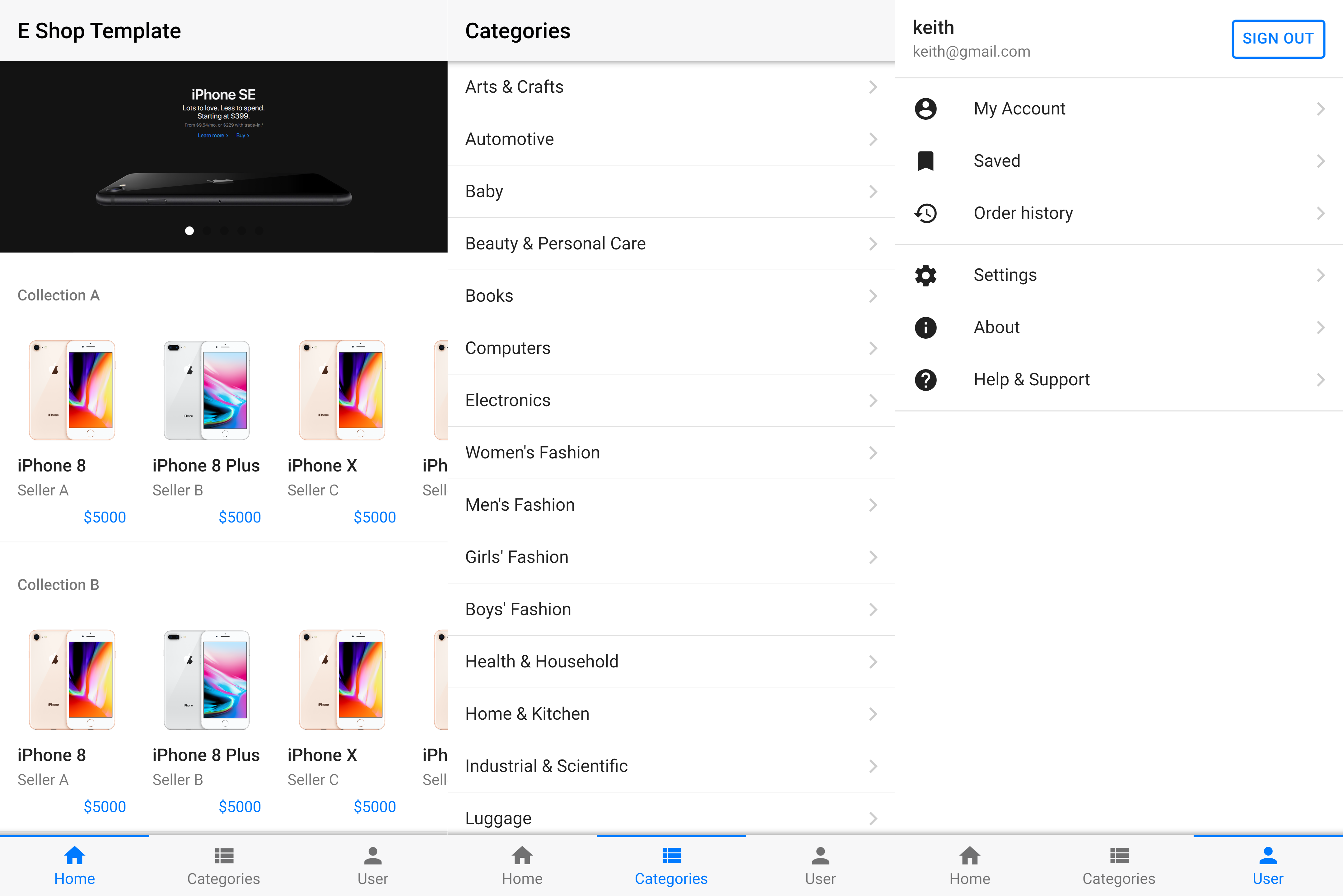The image size is (1343, 896).
Task: Click the SIGN OUT button
Action: [1278, 39]
